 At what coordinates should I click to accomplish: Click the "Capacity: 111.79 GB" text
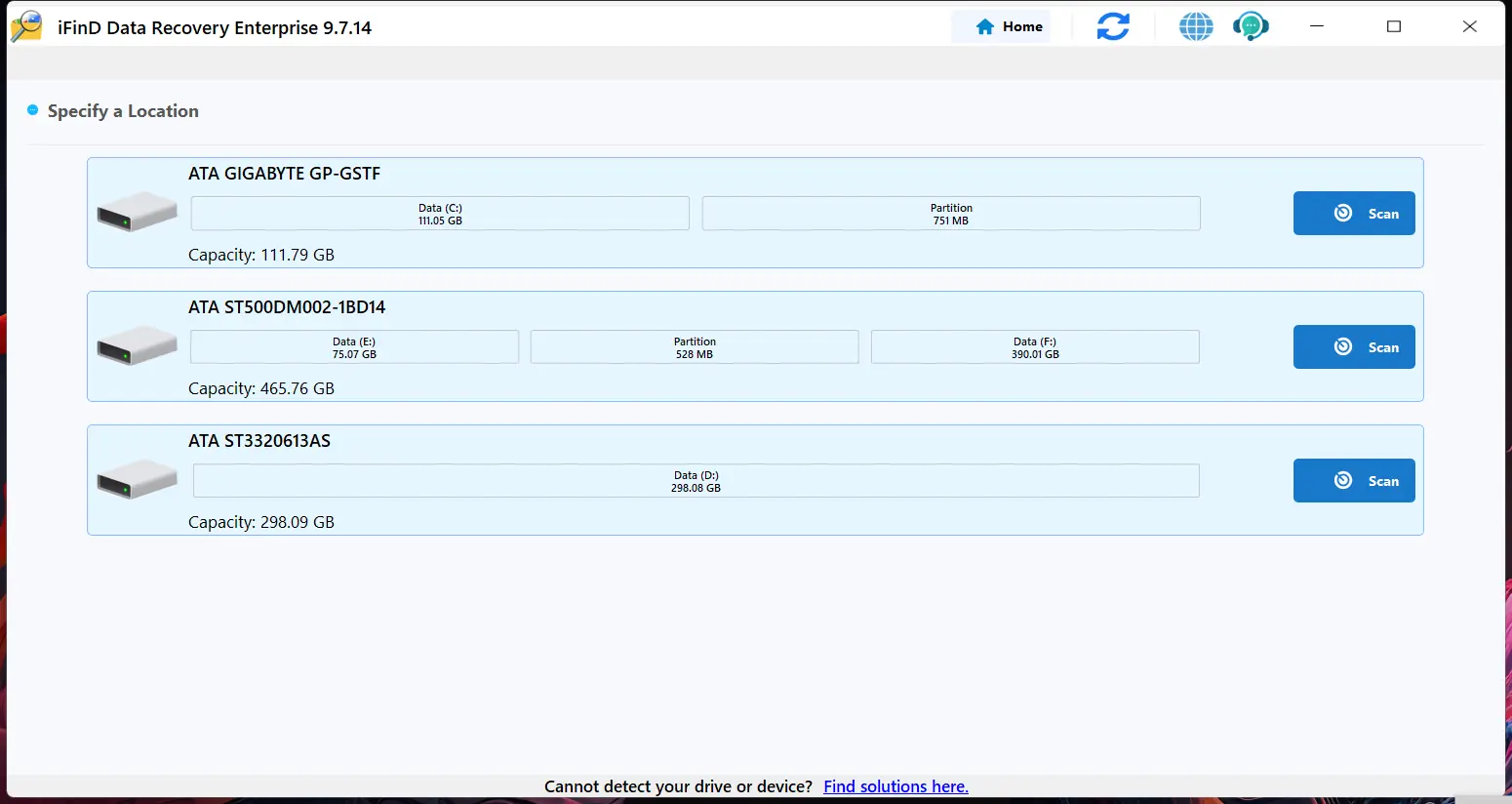pos(261,255)
